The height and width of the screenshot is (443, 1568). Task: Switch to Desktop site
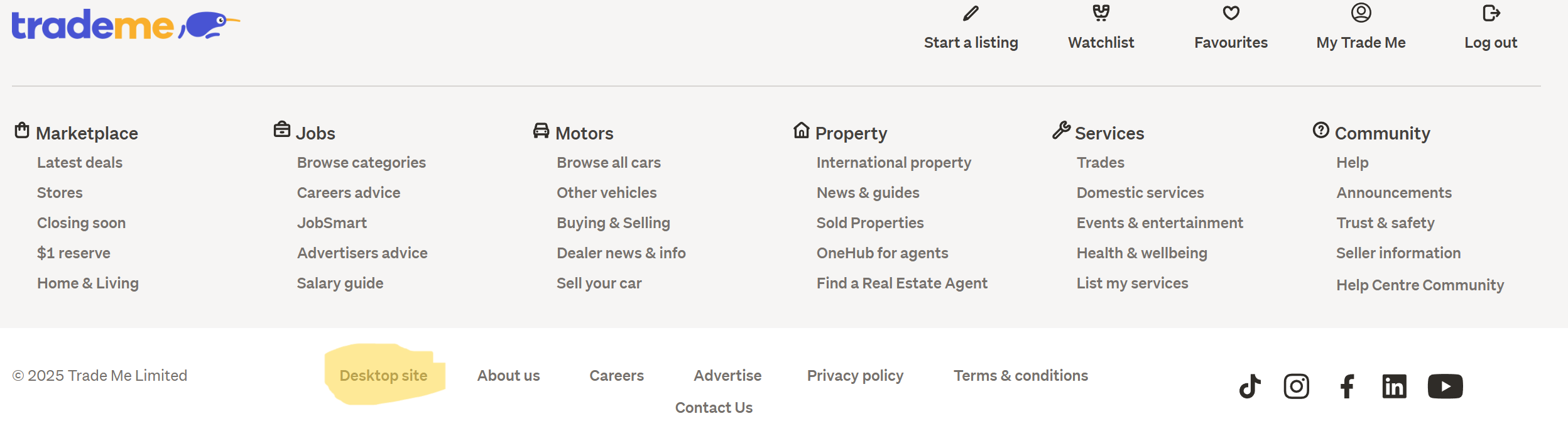[x=383, y=376]
